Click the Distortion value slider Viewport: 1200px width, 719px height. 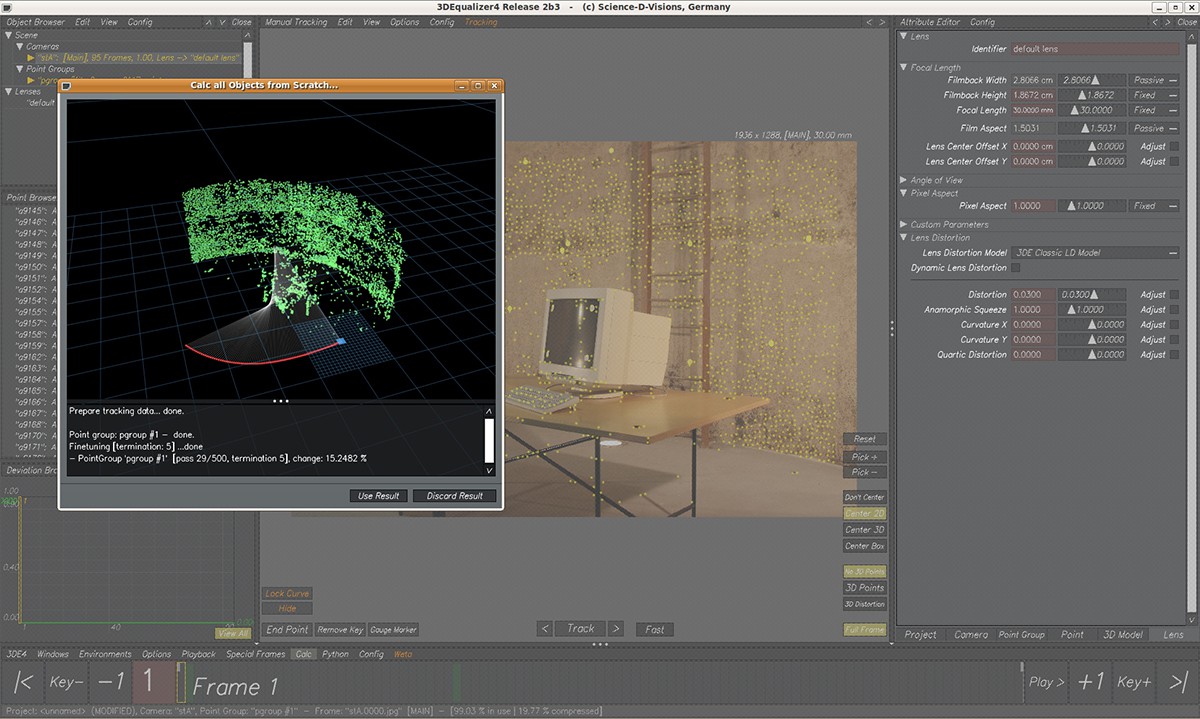click(1092, 295)
